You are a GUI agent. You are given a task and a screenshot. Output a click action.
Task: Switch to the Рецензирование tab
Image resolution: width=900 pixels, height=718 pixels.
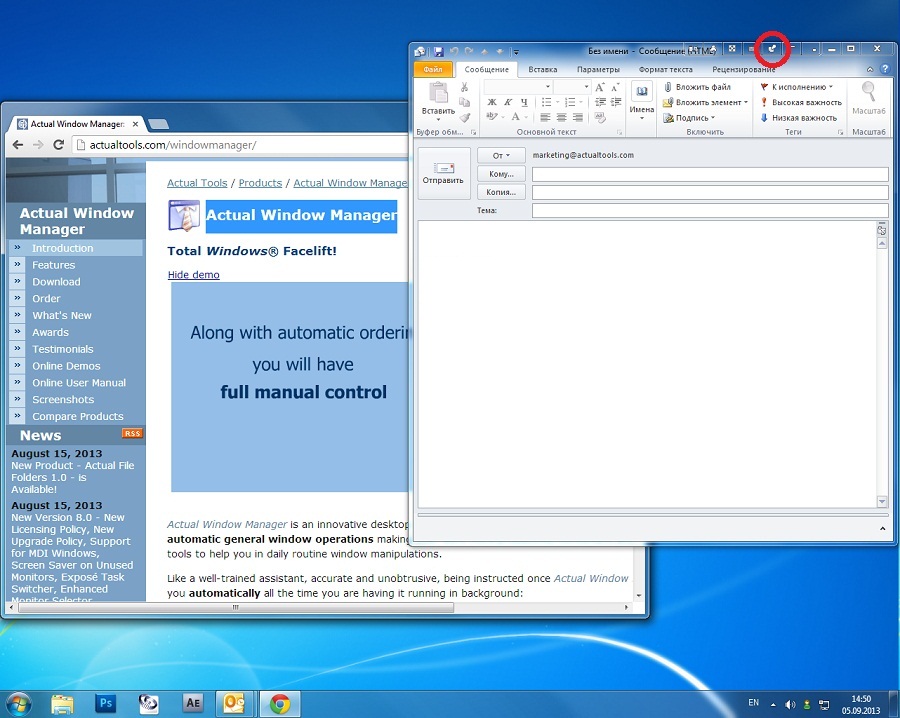[743, 69]
